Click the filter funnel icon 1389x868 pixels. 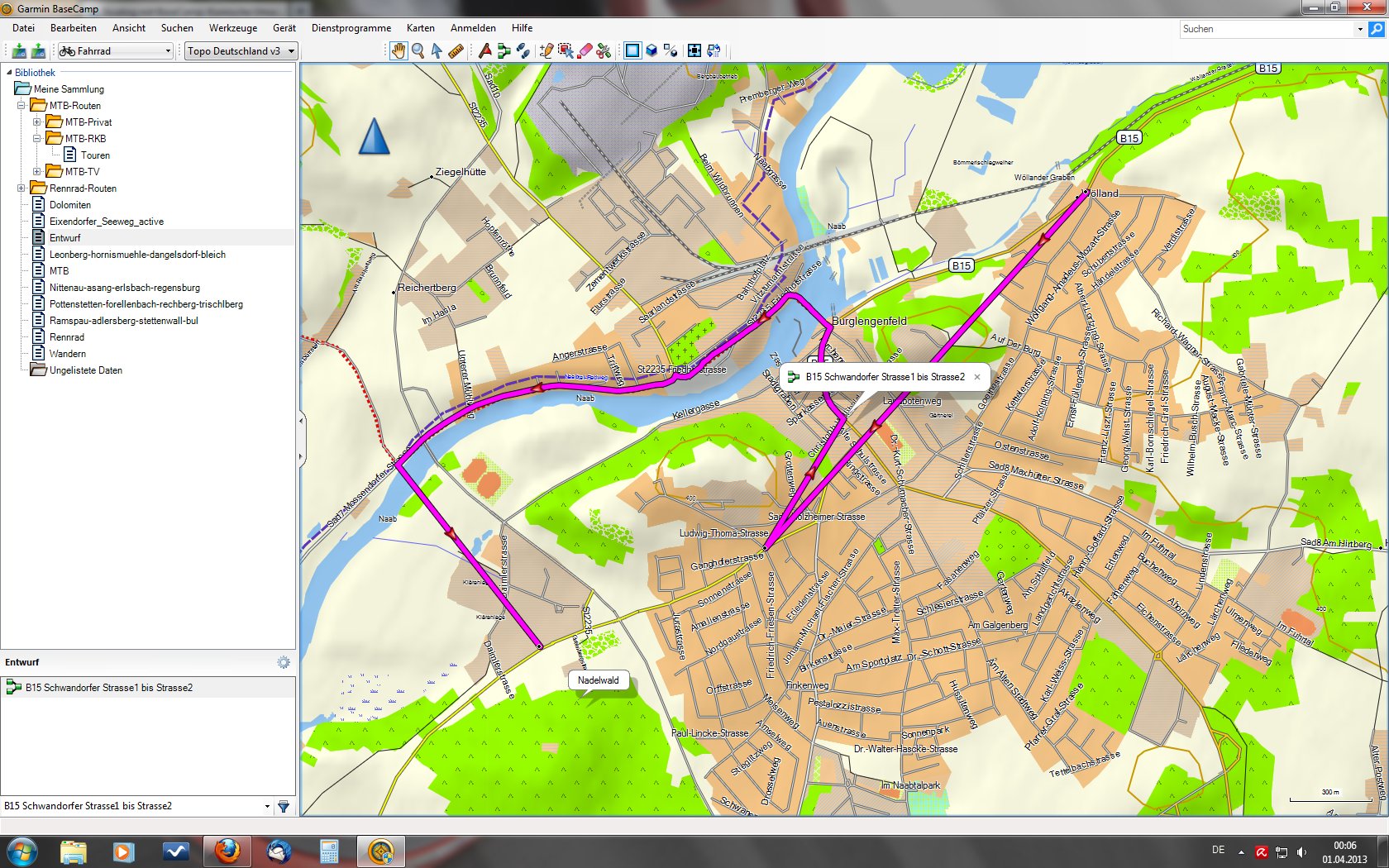pos(284,806)
